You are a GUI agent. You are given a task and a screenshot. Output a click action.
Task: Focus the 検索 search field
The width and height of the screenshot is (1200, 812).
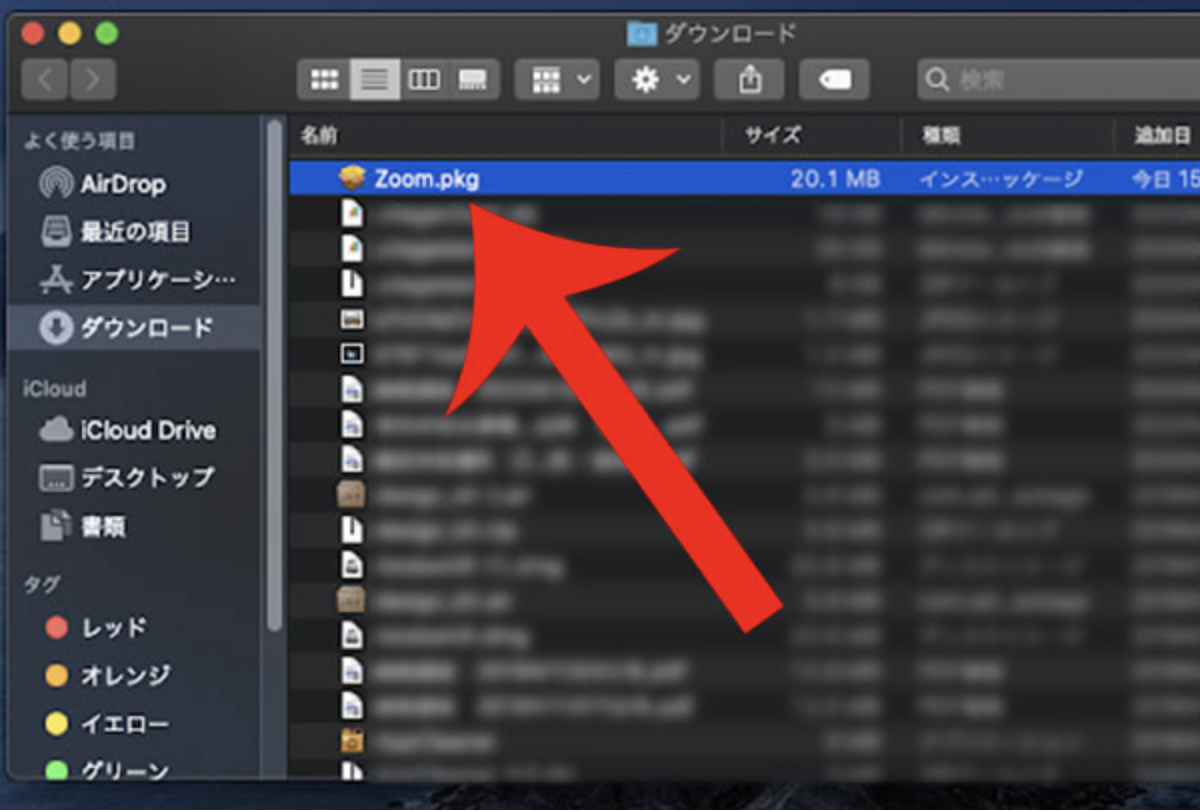[1058, 80]
